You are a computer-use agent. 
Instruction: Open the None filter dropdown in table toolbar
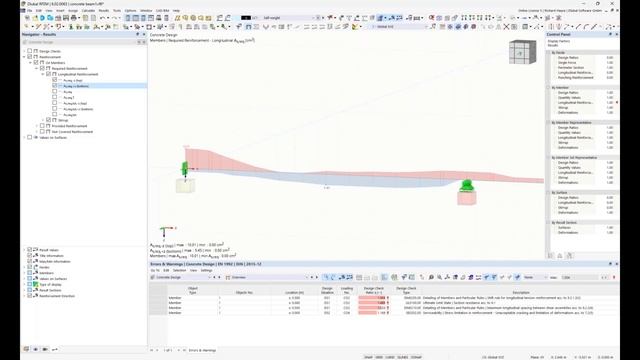click(535, 278)
